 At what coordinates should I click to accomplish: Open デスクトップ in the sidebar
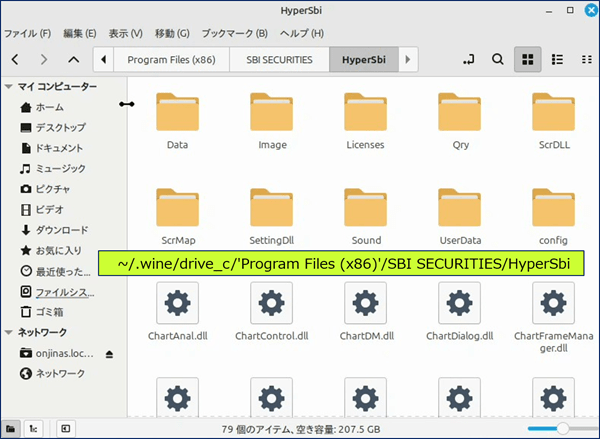[53, 127]
